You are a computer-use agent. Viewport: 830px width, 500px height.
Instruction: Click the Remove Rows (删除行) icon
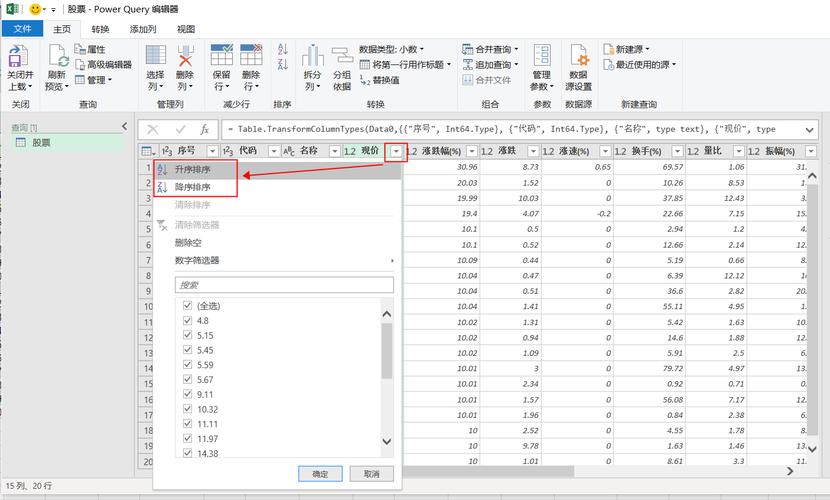pyautogui.click(x=251, y=55)
